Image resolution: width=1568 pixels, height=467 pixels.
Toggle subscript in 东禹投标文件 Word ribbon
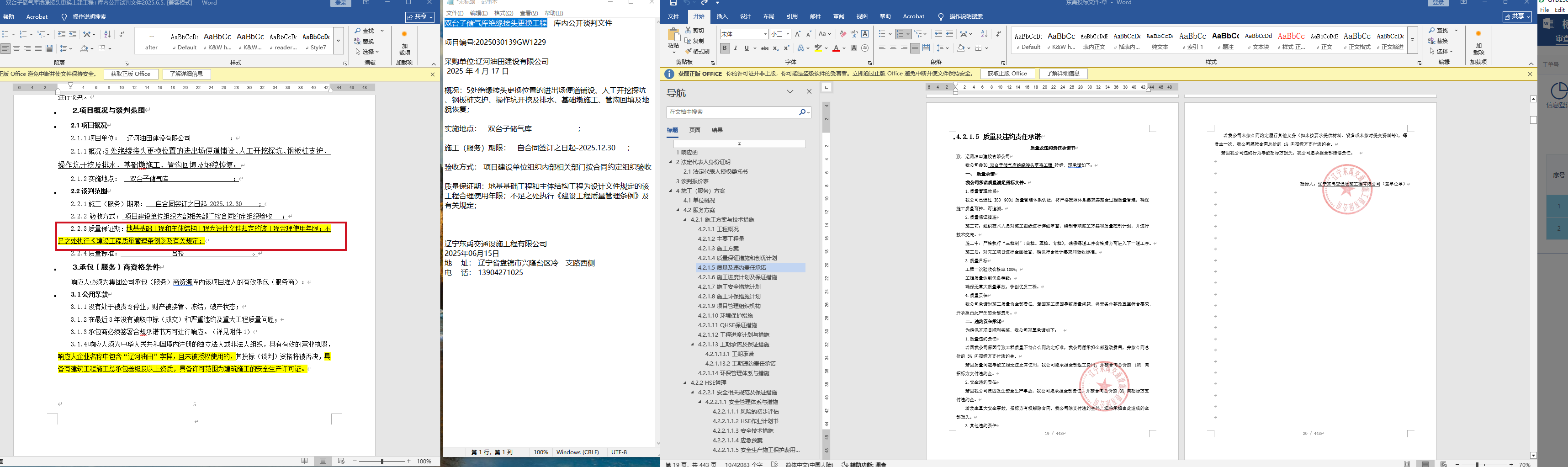(x=775, y=48)
